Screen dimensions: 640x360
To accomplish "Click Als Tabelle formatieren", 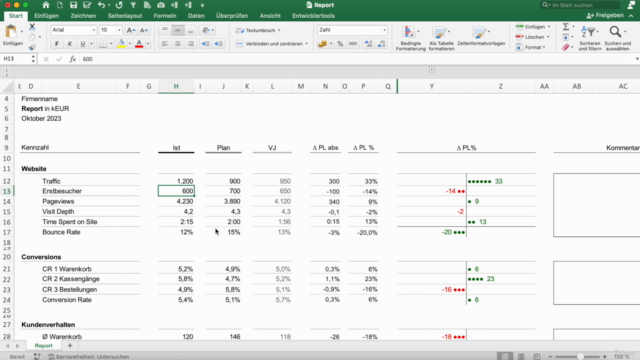I will 441,38.
